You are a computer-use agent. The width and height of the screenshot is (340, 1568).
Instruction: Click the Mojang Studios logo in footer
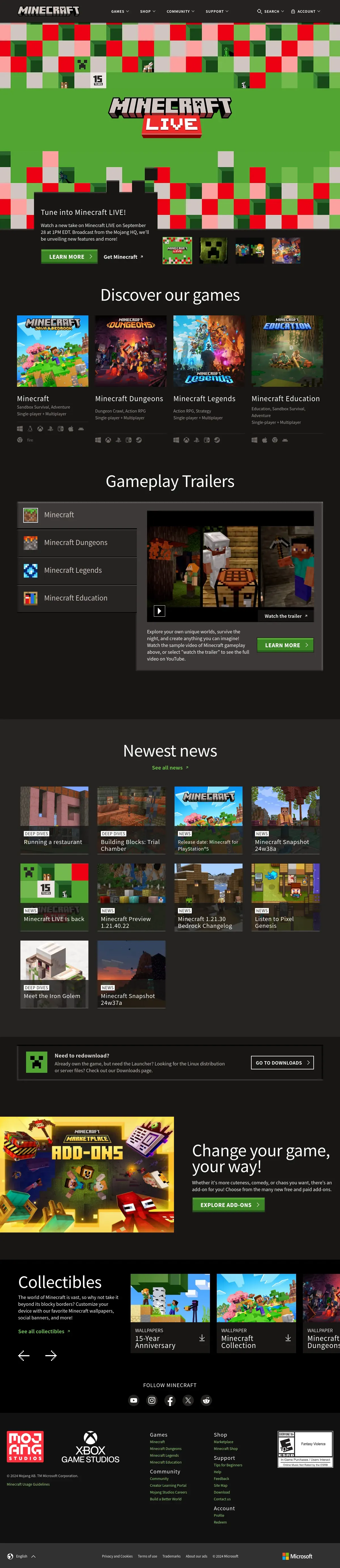click(x=25, y=1446)
